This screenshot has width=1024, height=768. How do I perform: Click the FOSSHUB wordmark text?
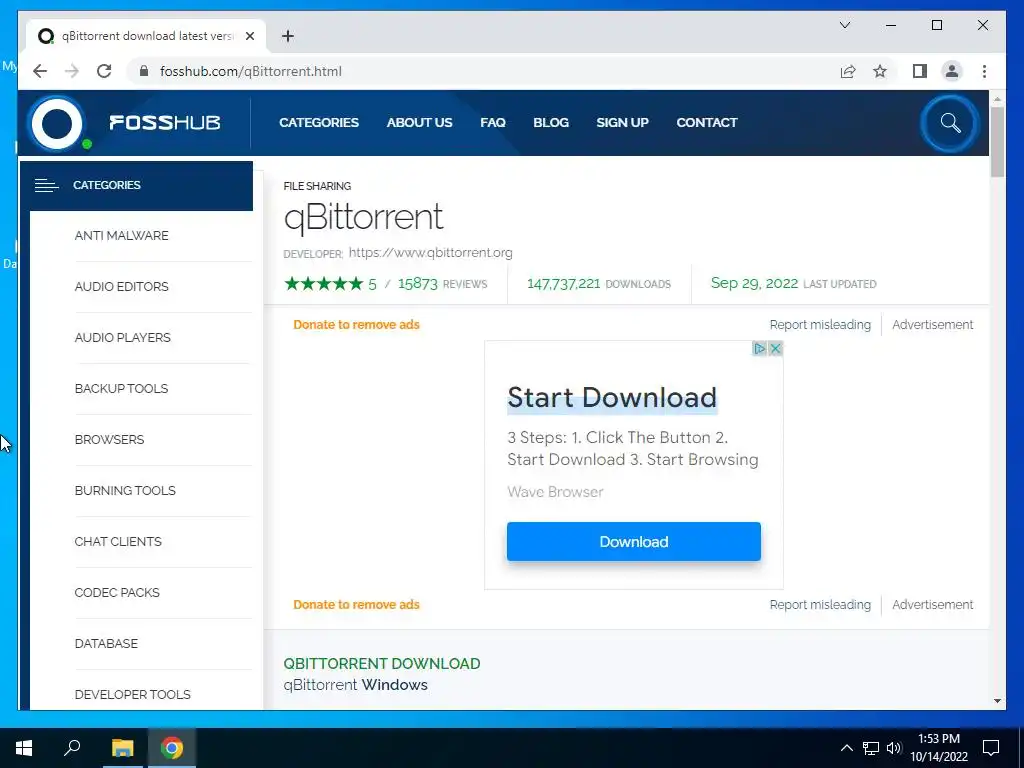pyautogui.click(x=165, y=123)
